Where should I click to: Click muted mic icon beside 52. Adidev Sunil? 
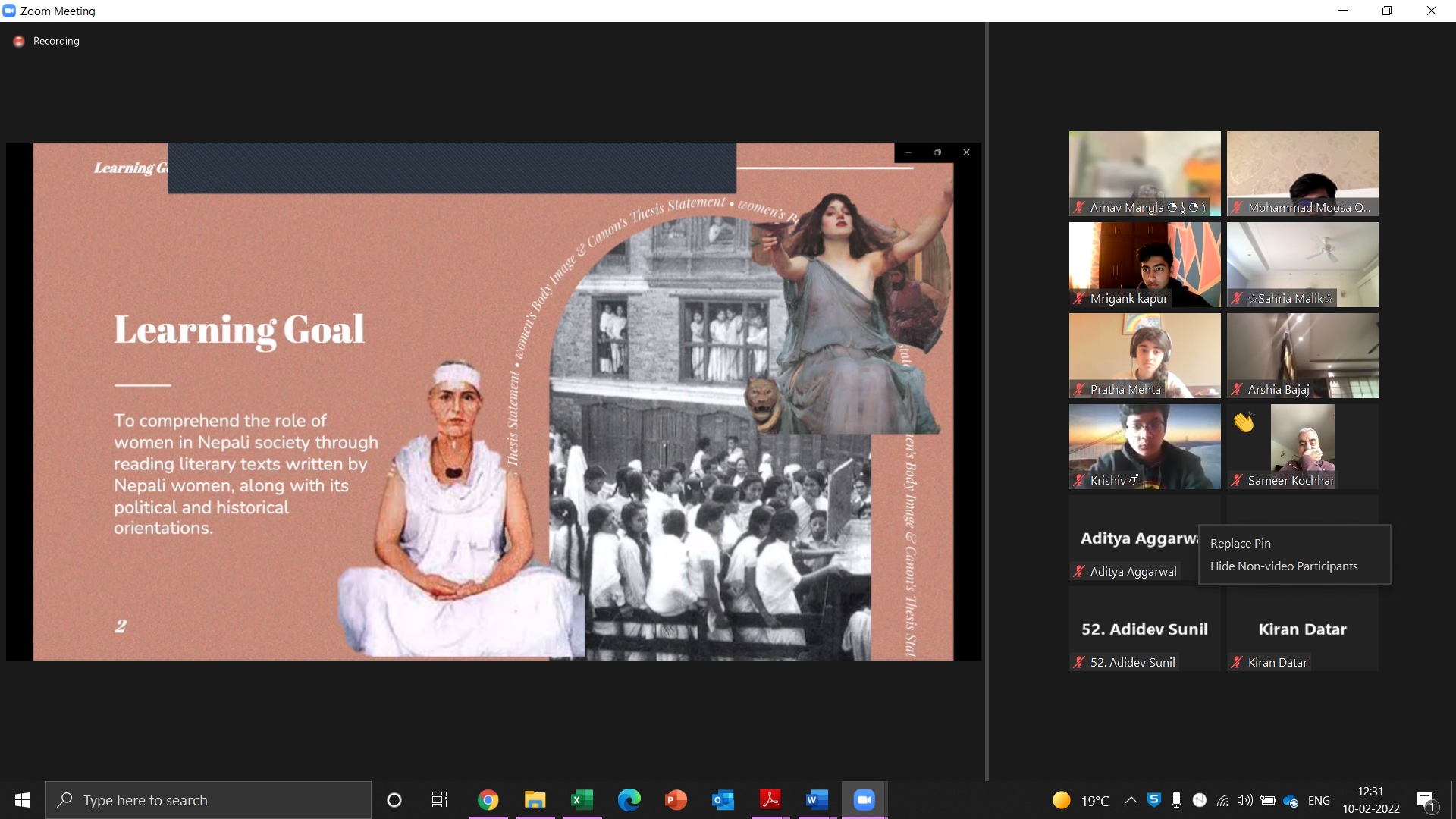point(1079,663)
